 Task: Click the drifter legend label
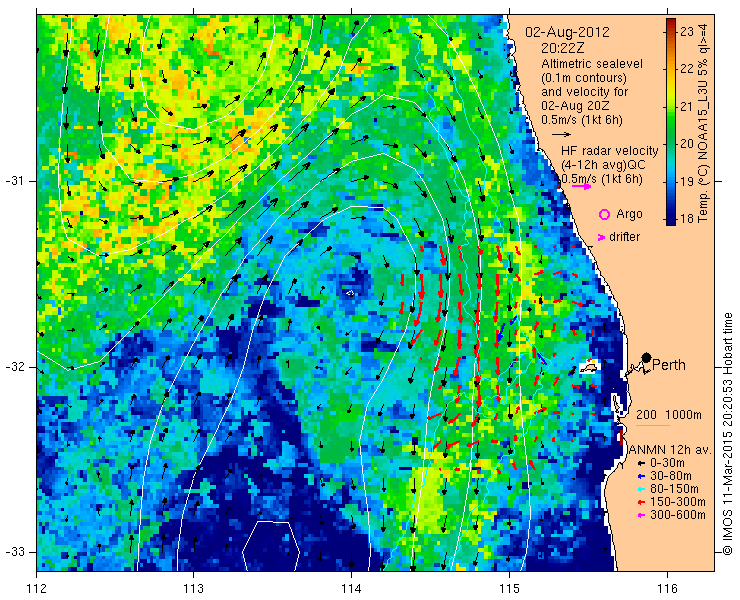(624, 237)
